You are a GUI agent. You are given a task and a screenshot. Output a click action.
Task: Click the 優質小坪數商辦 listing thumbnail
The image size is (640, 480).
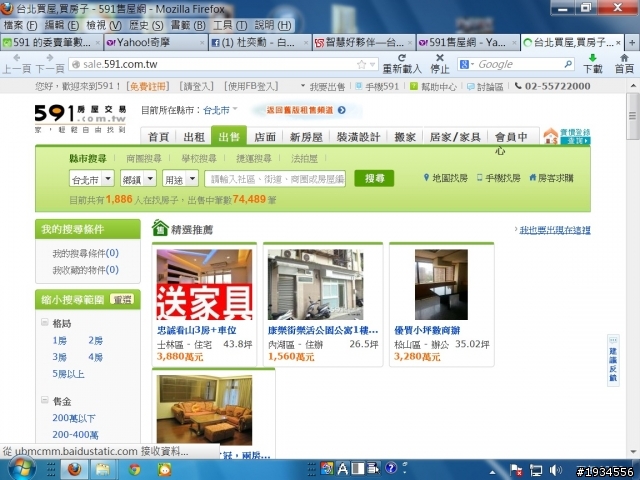coord(441,284)
